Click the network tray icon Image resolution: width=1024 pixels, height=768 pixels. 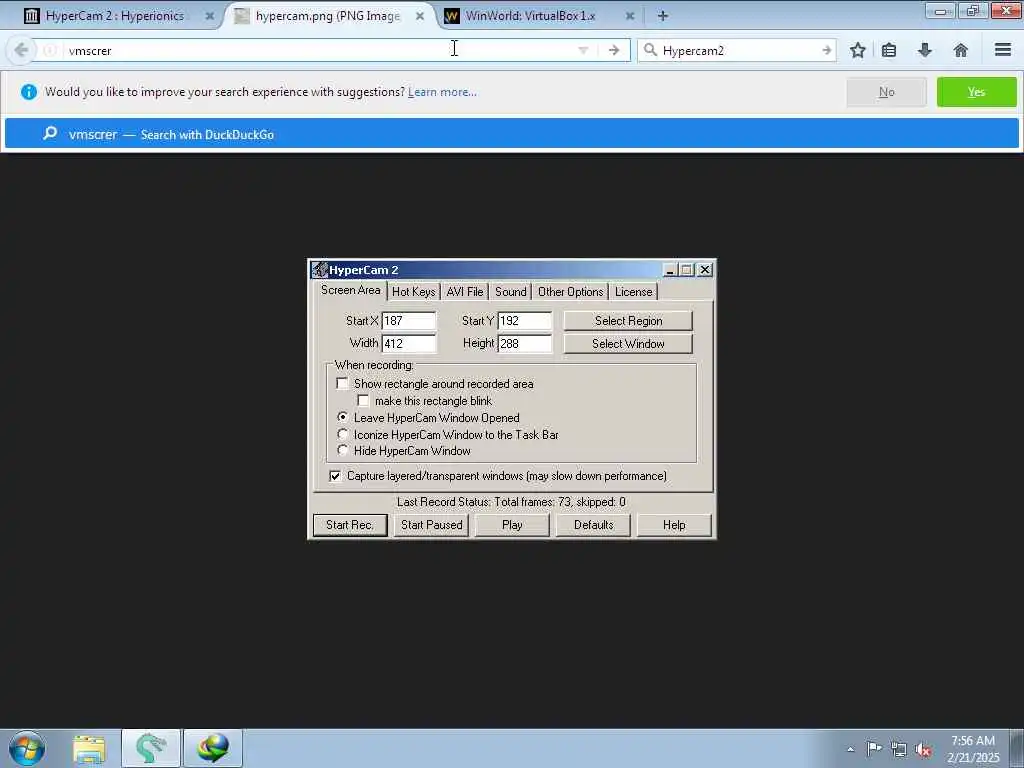899,749
